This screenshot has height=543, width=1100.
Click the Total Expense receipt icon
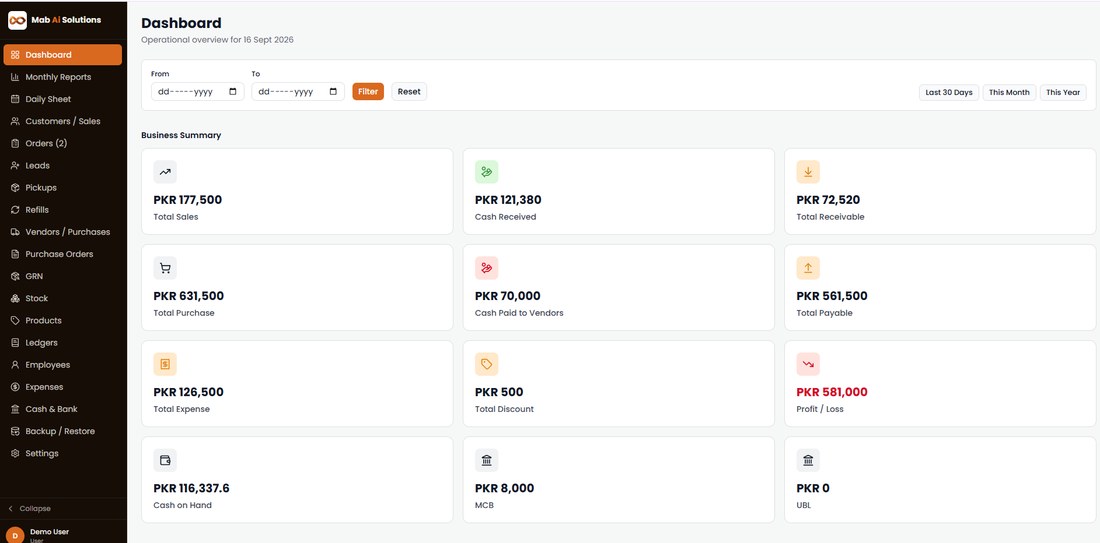pos(165,364)
